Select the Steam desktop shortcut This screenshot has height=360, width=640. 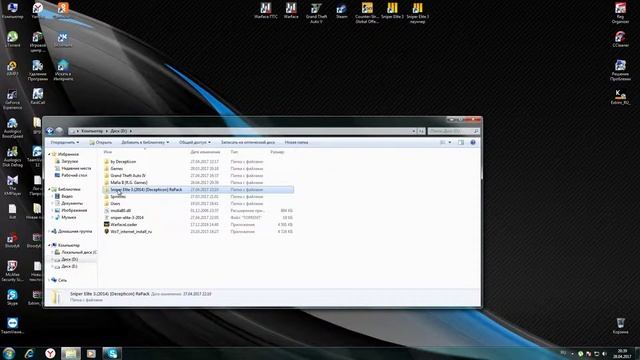coord(342,11)
